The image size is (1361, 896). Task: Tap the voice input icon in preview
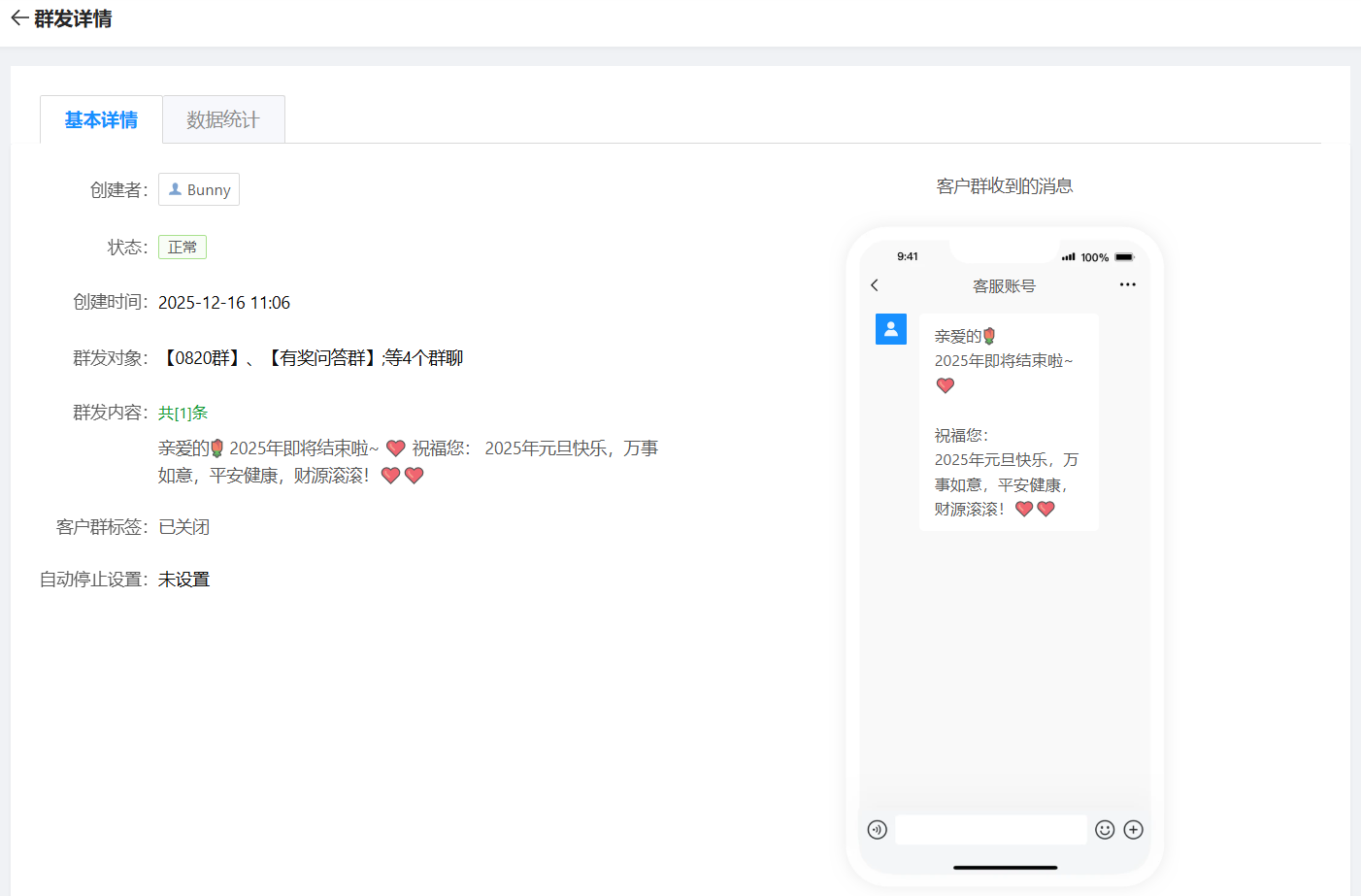[x=877, y=830]
